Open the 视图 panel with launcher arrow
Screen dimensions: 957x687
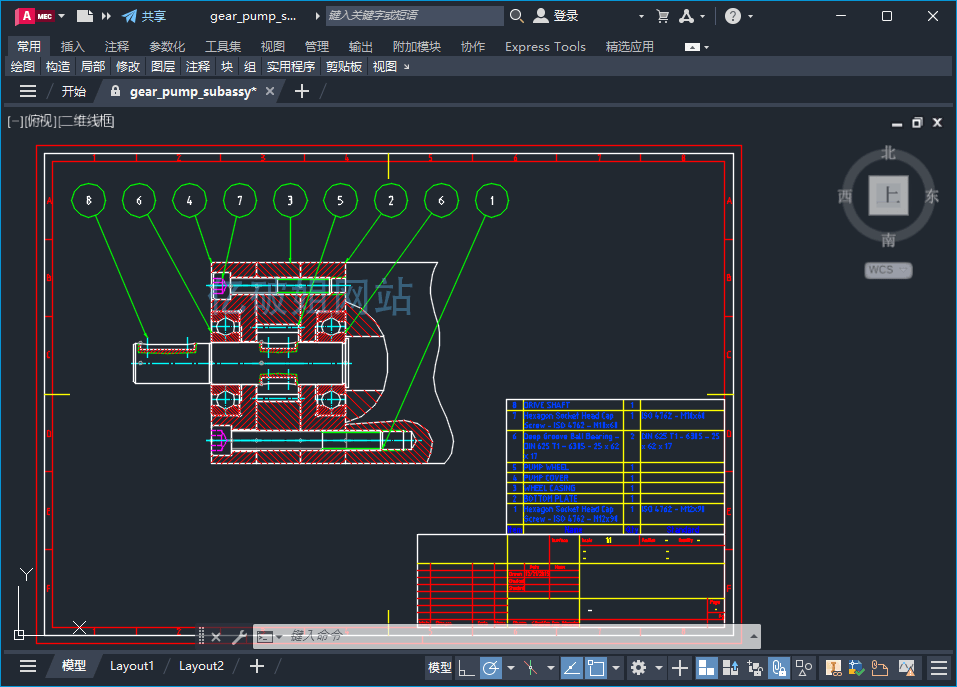click(x=391, y=67)
